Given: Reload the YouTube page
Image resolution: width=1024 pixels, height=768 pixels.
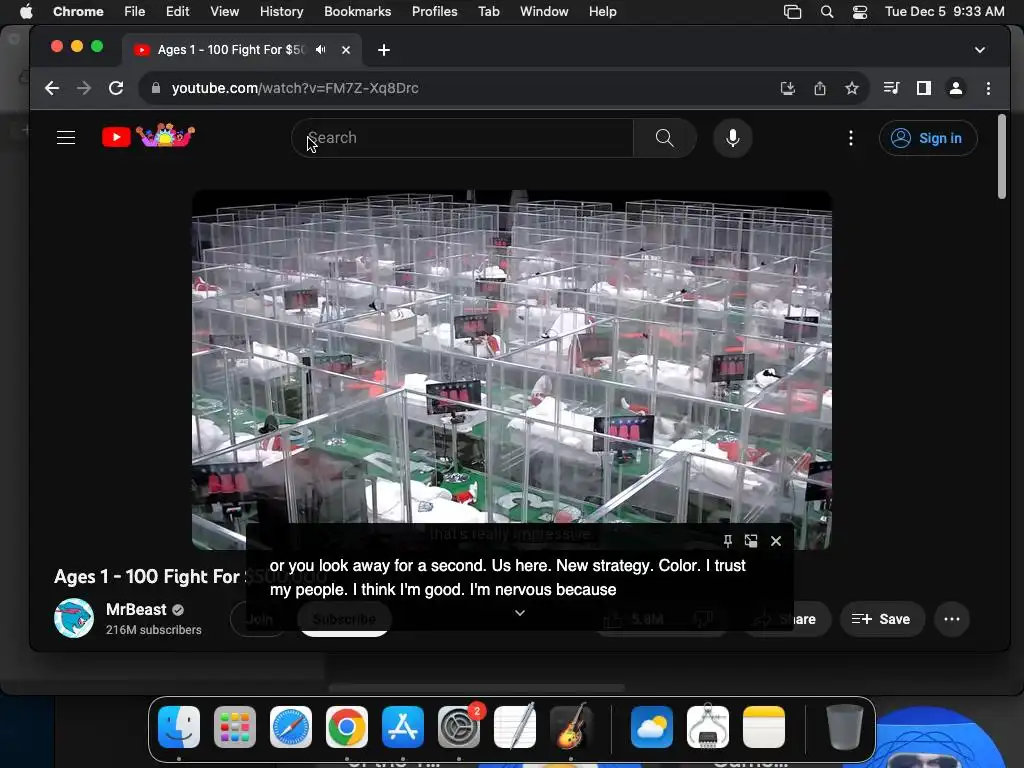Looking at the screenshot, I should coord(116,88).
